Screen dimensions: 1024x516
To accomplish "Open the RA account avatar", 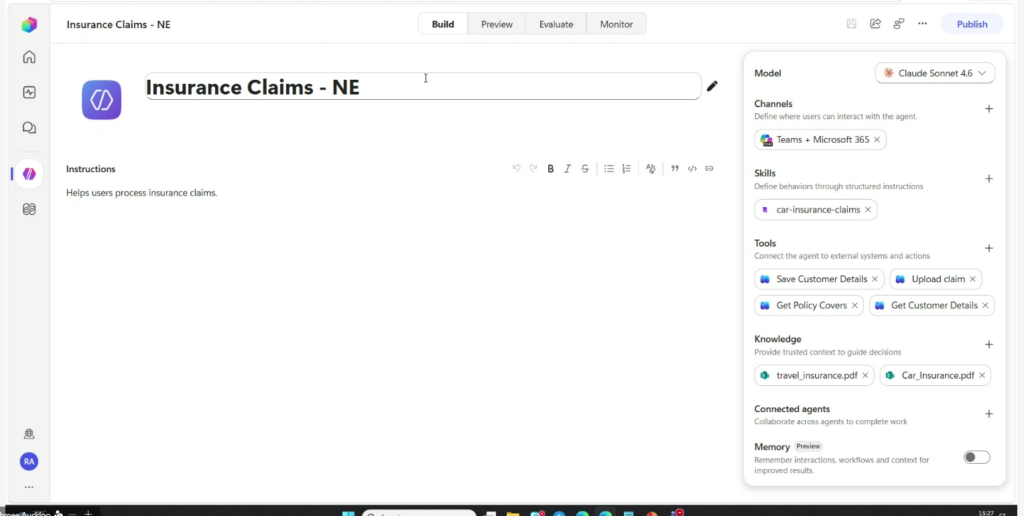I will pyautogui.click(x=29, y=461).
